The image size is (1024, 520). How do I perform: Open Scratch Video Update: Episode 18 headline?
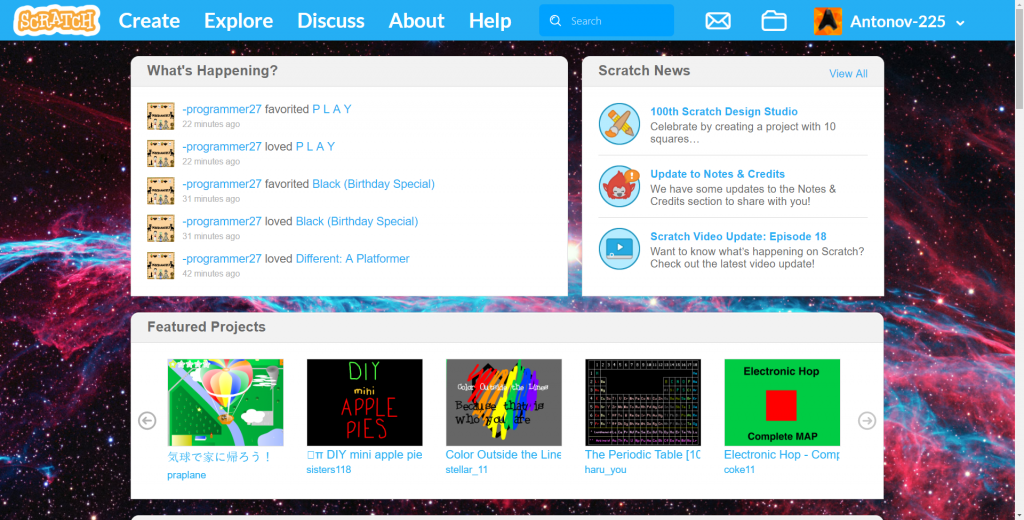point(738,236)
